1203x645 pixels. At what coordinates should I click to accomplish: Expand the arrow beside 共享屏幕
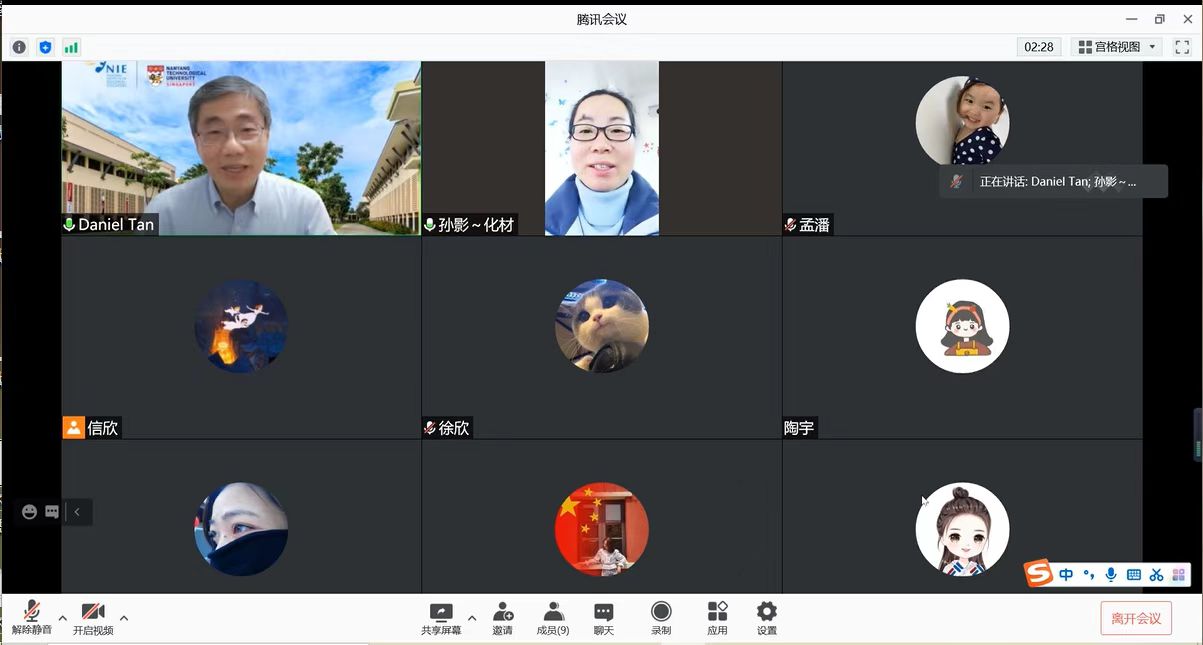(472, 617)
